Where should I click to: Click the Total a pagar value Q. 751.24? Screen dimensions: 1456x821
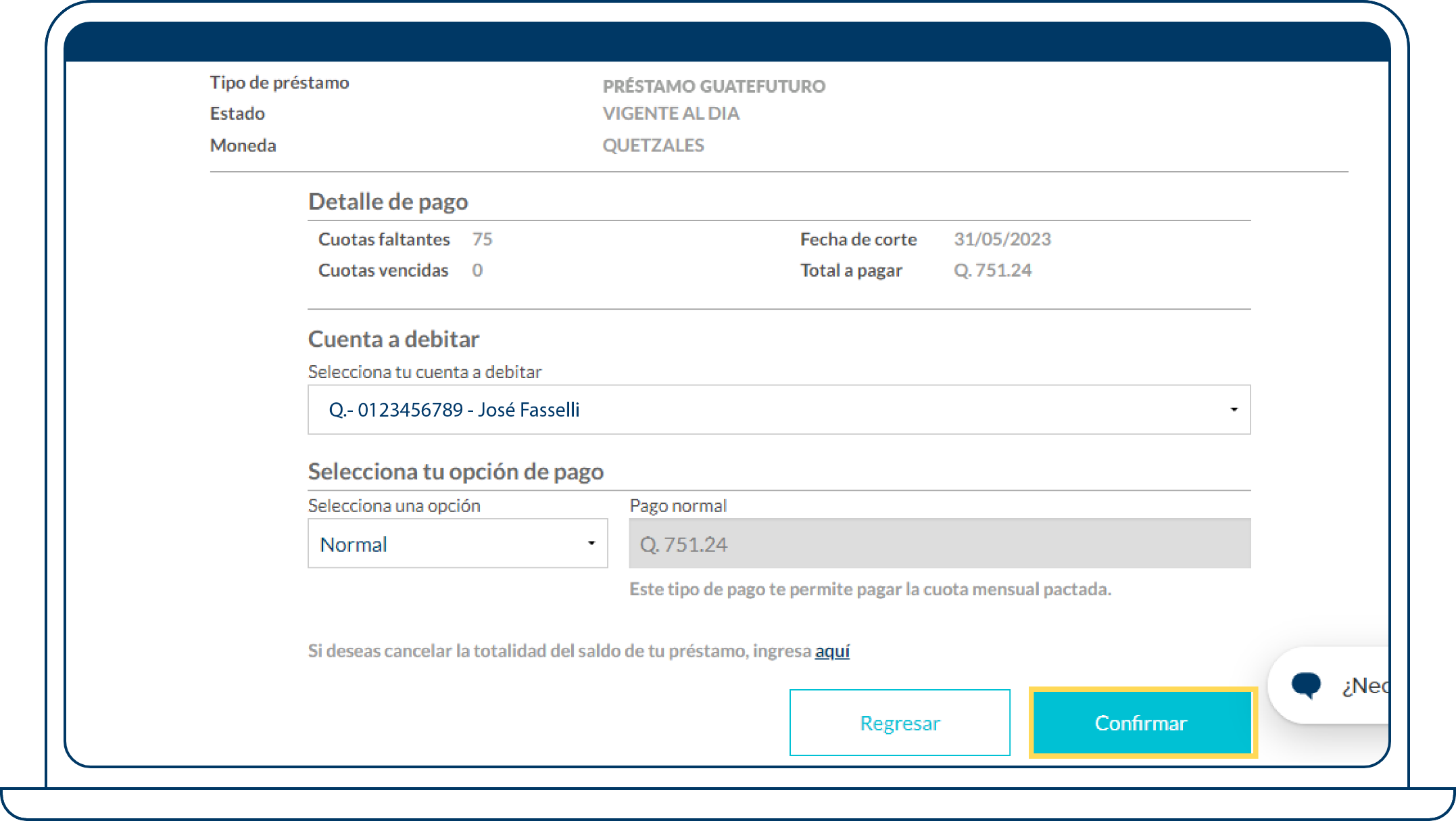pos(992,271)
